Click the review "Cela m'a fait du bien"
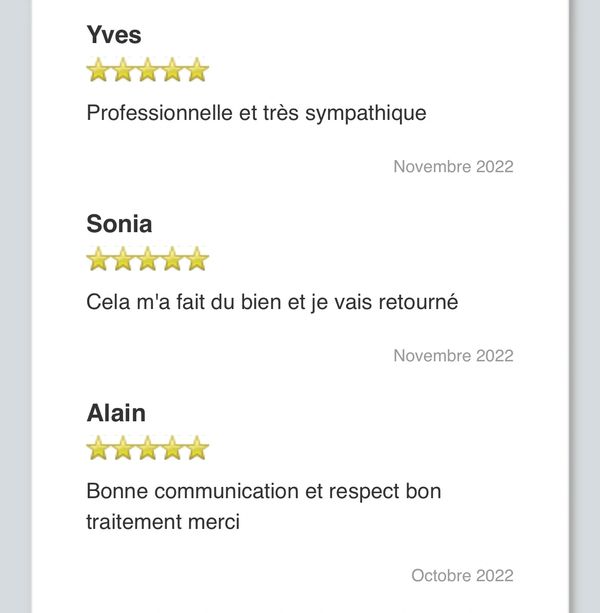Viewport: 600px width, 613px height. [x=272, y=302]
